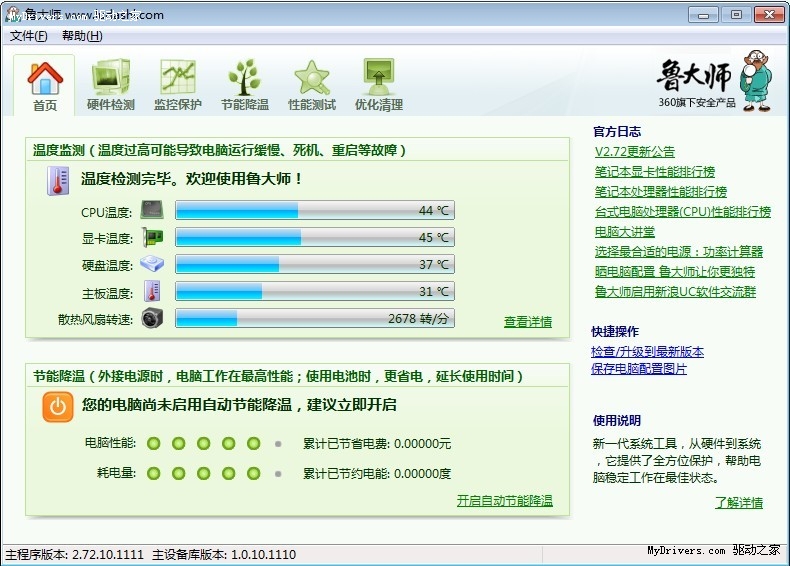Open the 文件(F) menu
This screenshot has width=790, height=566.
[x=29, y=36]
